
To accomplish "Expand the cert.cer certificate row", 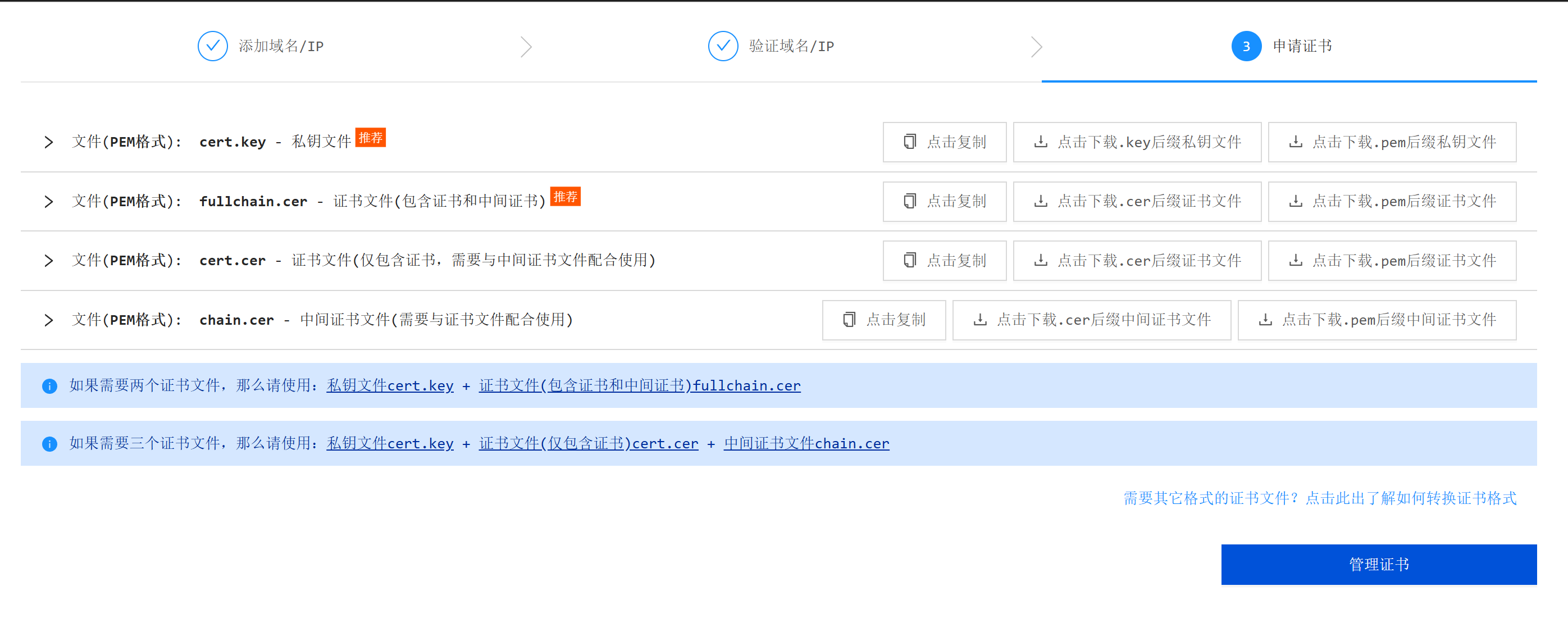I will click(x=49, y=261).
